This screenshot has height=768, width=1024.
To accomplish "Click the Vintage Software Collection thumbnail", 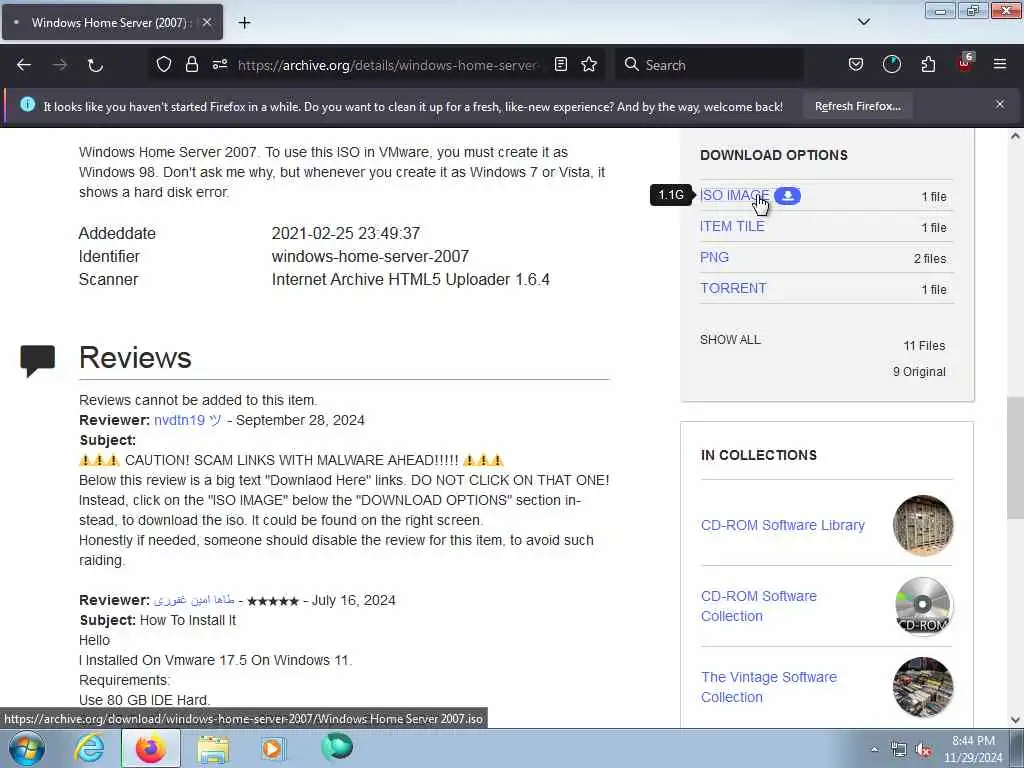I will pyautogui.click(x=923, y=687).
